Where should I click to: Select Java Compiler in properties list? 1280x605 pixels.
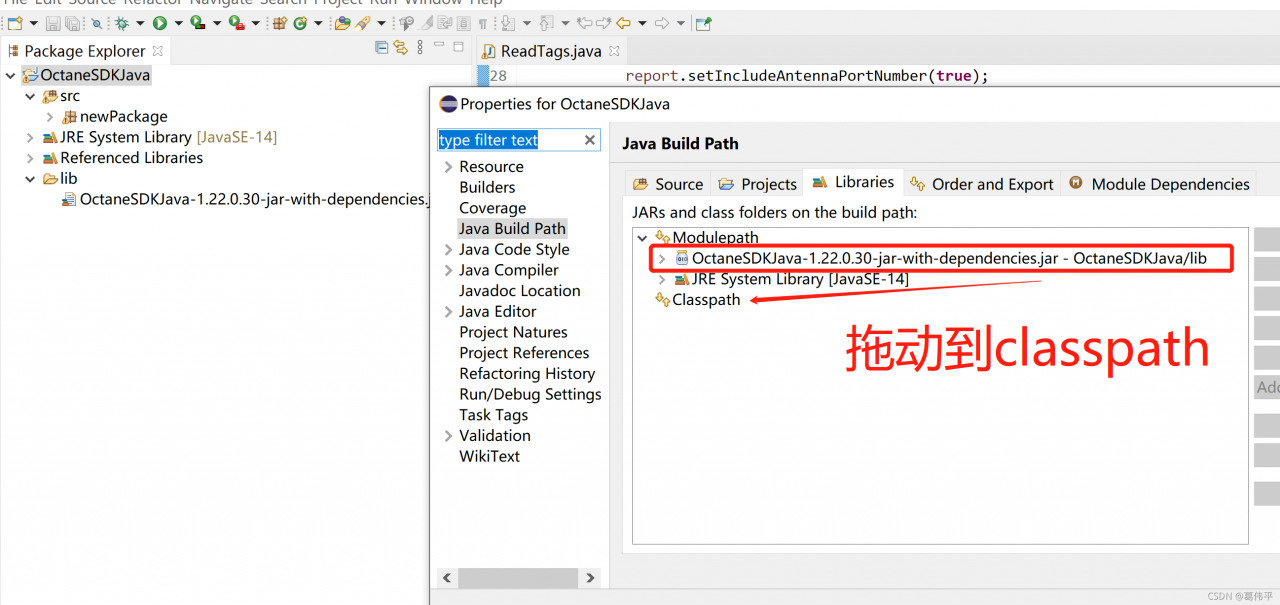[x=508, y=270]
